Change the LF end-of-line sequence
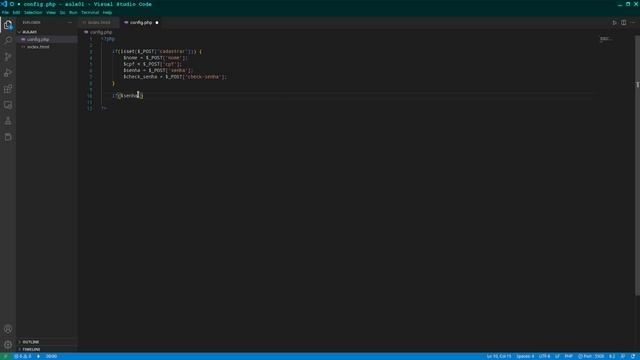 557,356
